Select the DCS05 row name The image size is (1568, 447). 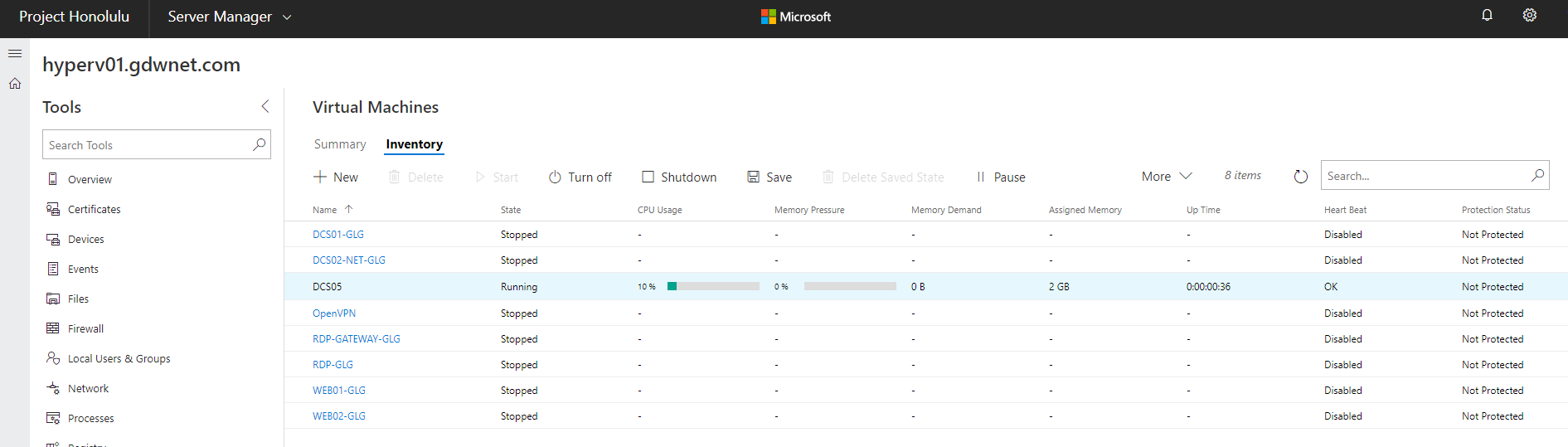point(327,287)
